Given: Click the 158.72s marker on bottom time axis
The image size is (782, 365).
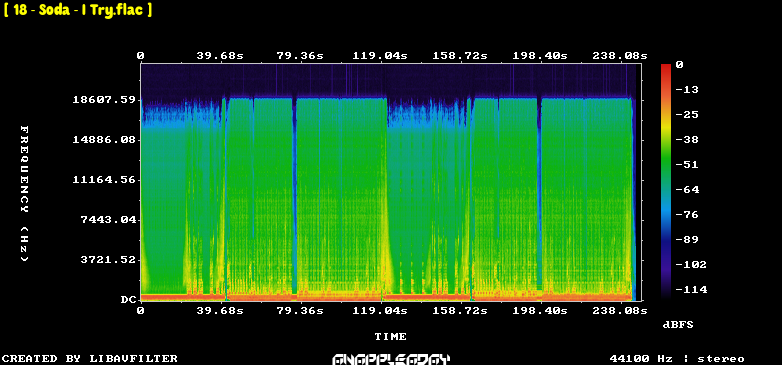Looking at the screenshot, I should 460,311.
